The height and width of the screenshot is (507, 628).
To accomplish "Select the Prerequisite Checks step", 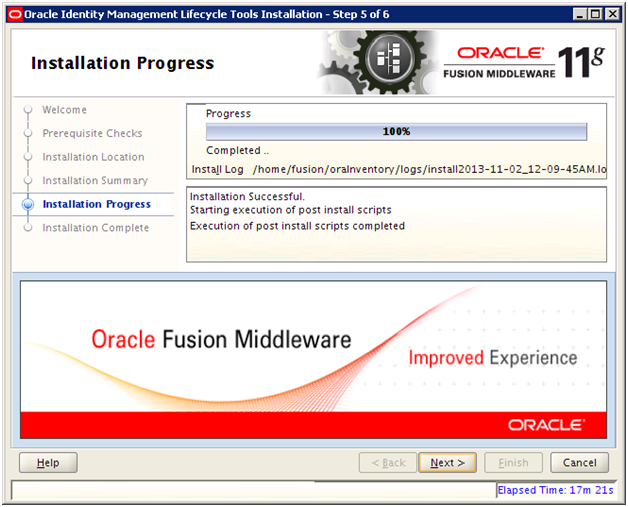I will click(92, 133).
